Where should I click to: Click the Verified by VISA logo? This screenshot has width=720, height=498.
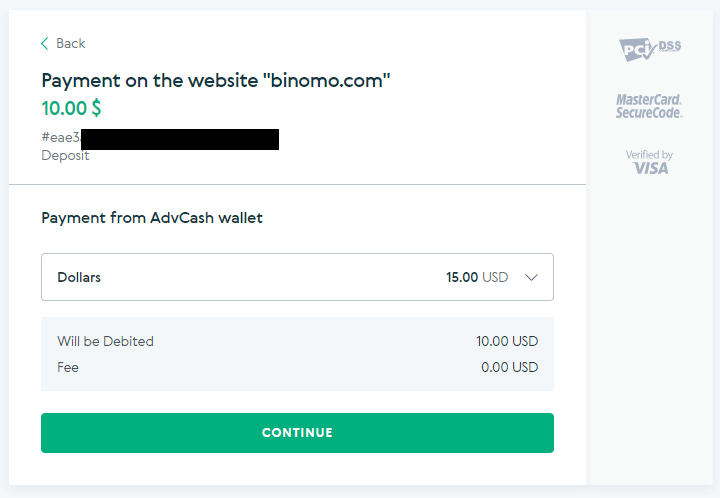point(649,162)
